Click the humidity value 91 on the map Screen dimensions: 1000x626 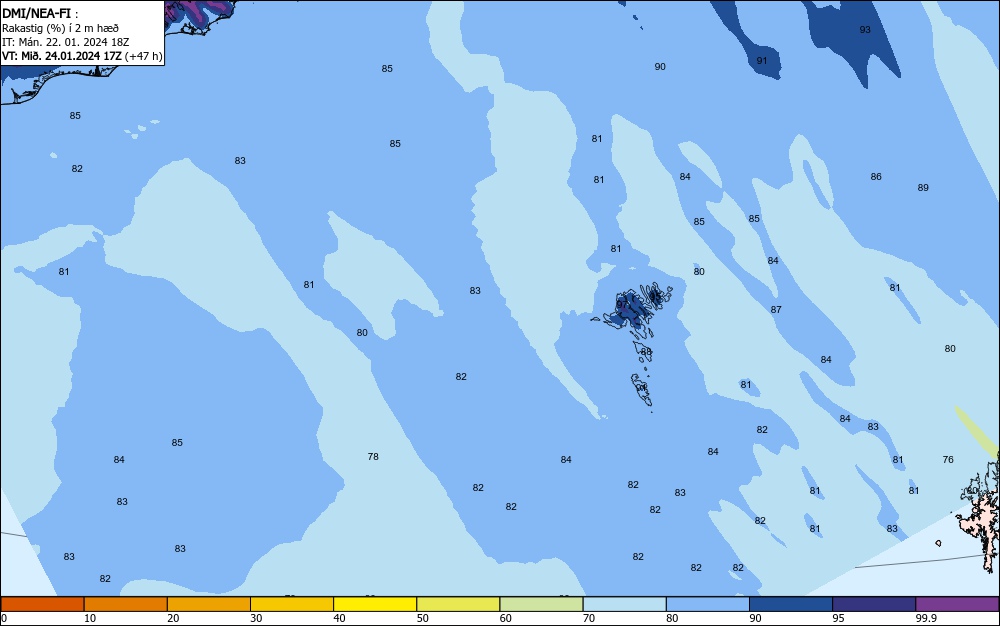pos(761,61)
